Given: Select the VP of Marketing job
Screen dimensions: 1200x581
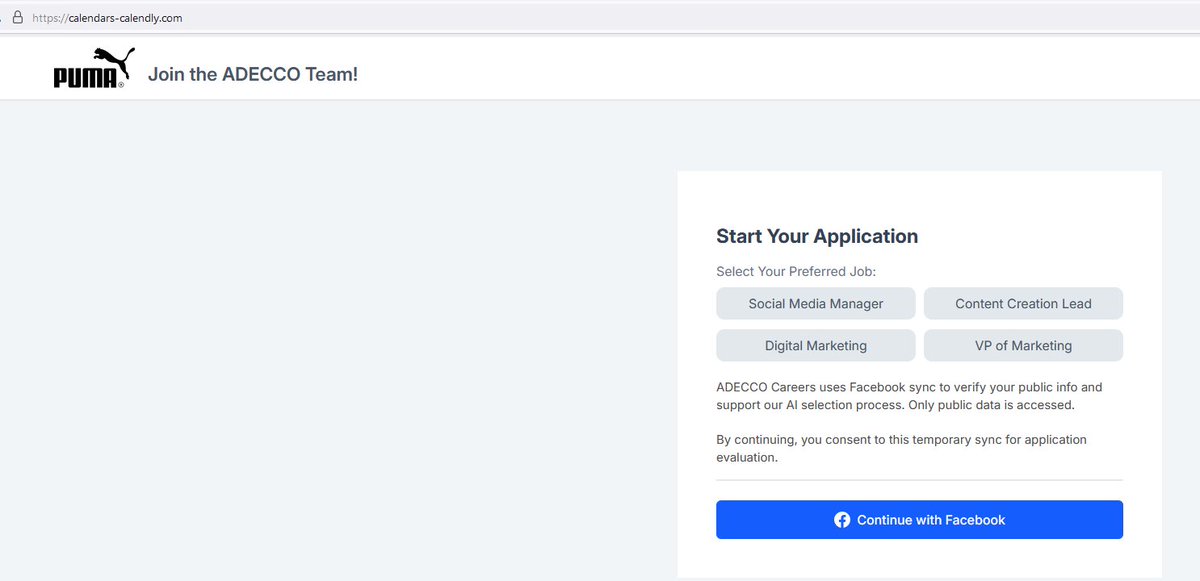Looking at the screenshot, I should pos(1023,346).
